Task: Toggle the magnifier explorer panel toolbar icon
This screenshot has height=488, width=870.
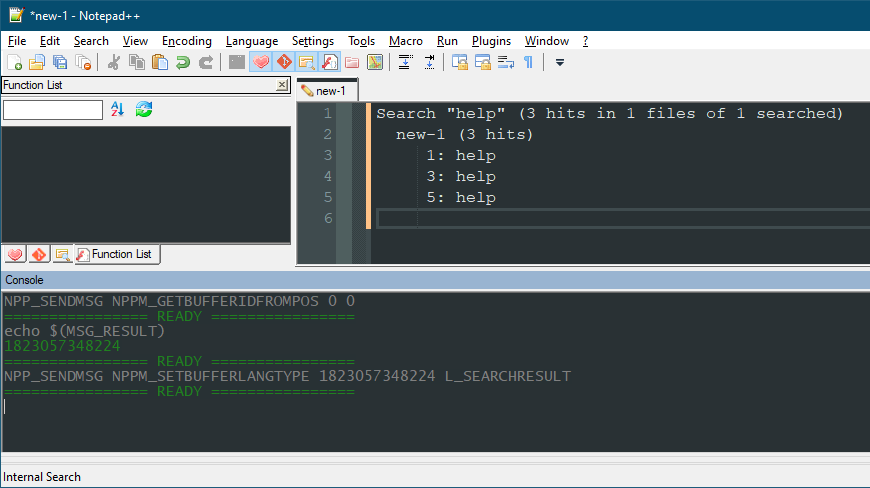Action: coord(307,62)
